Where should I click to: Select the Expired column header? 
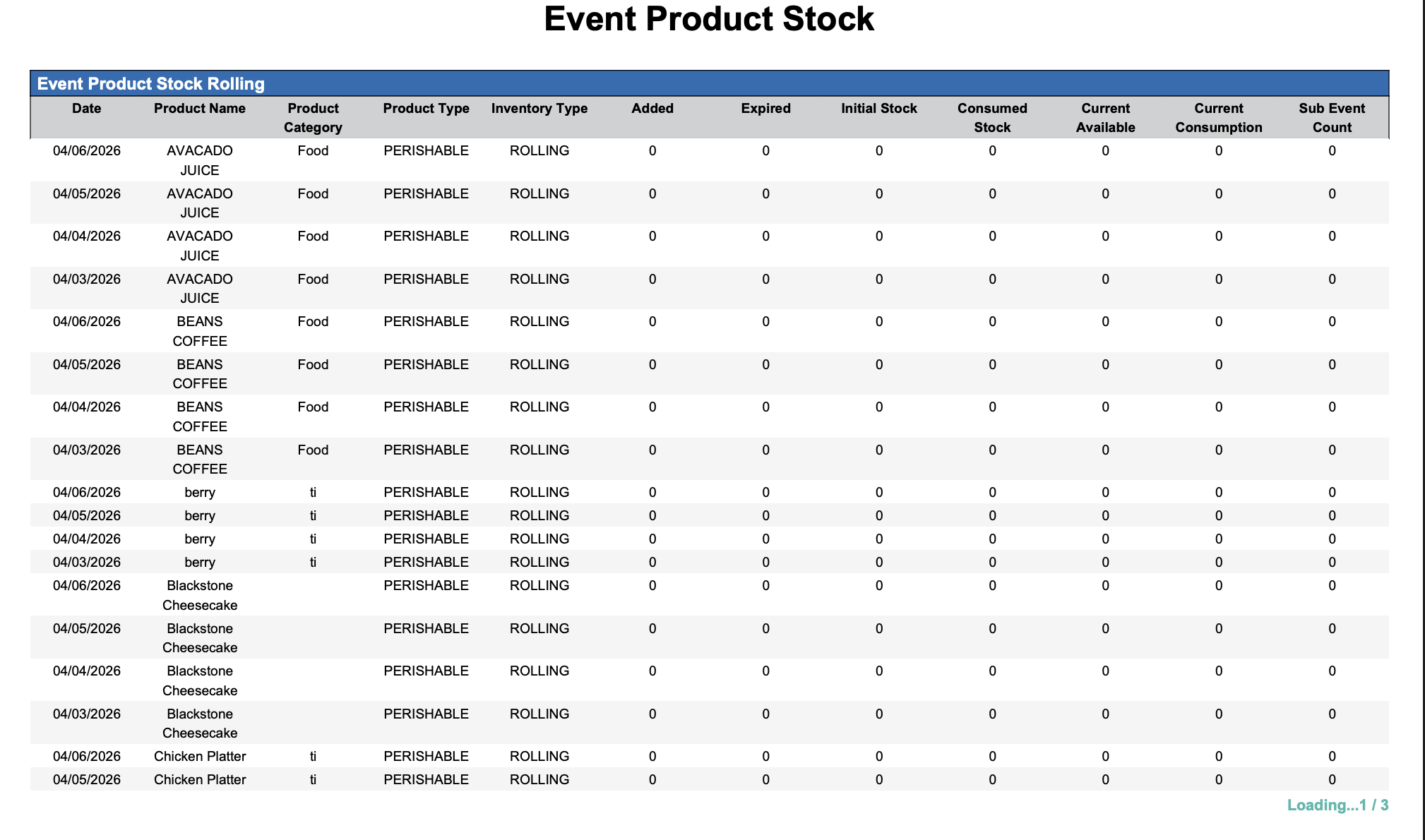tap(765, 109)
